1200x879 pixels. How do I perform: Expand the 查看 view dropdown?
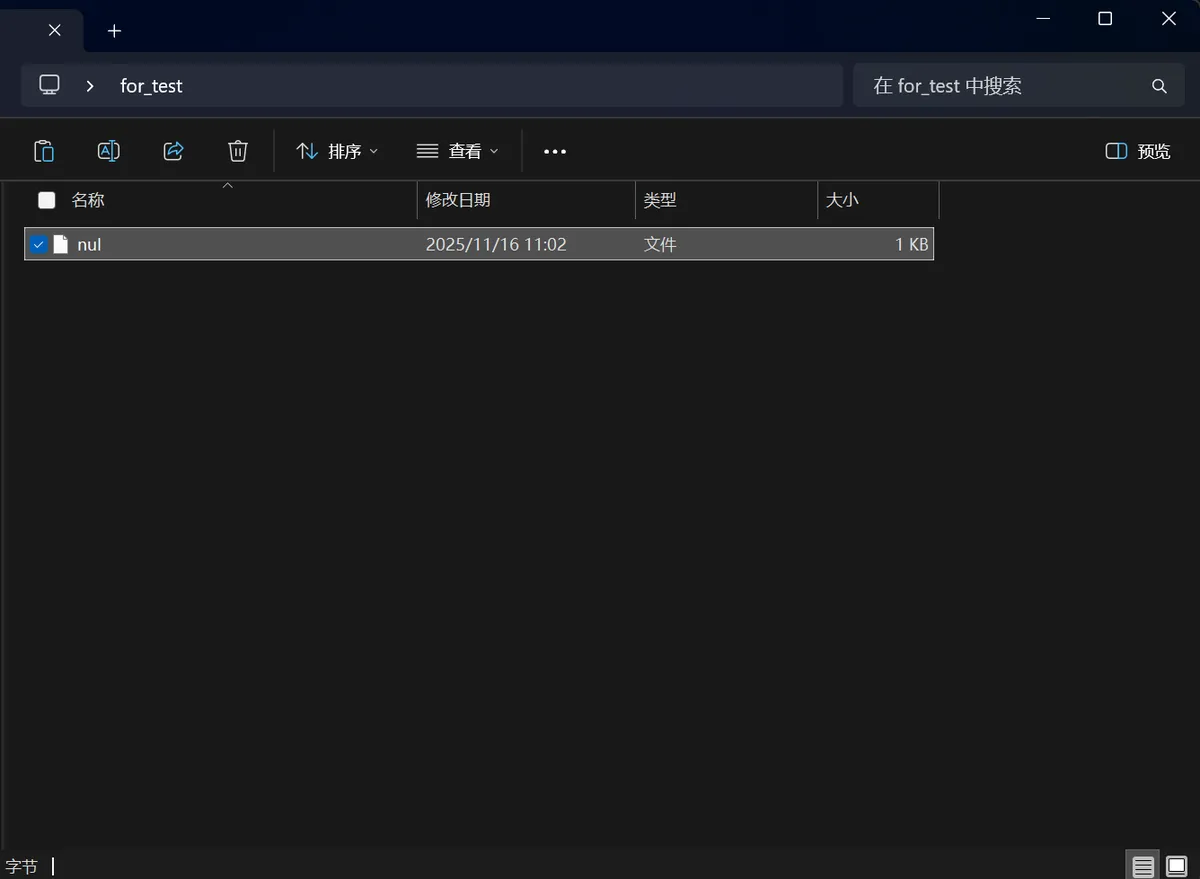(457, 151)
